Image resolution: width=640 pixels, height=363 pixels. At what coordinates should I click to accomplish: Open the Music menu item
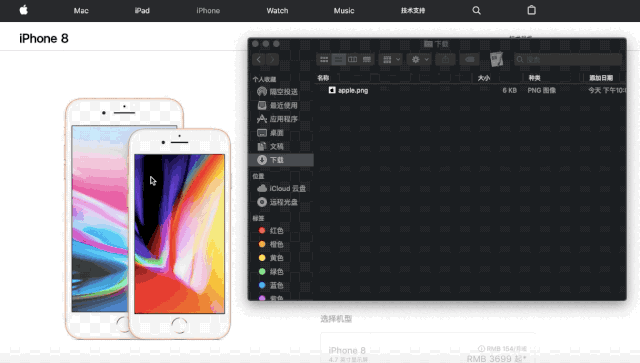pos(344,11)
